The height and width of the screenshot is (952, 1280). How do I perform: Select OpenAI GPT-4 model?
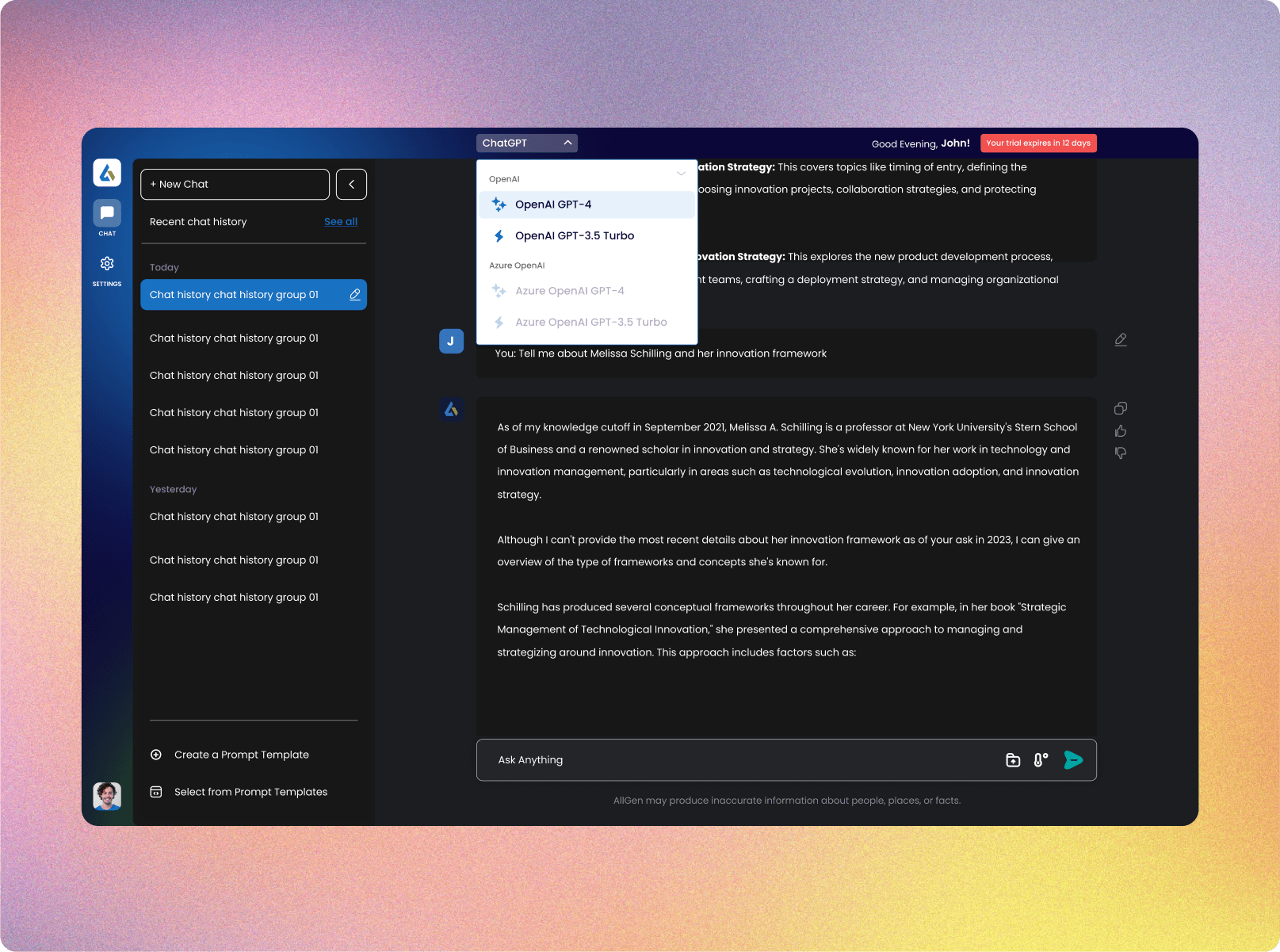[x=587, y=205]
